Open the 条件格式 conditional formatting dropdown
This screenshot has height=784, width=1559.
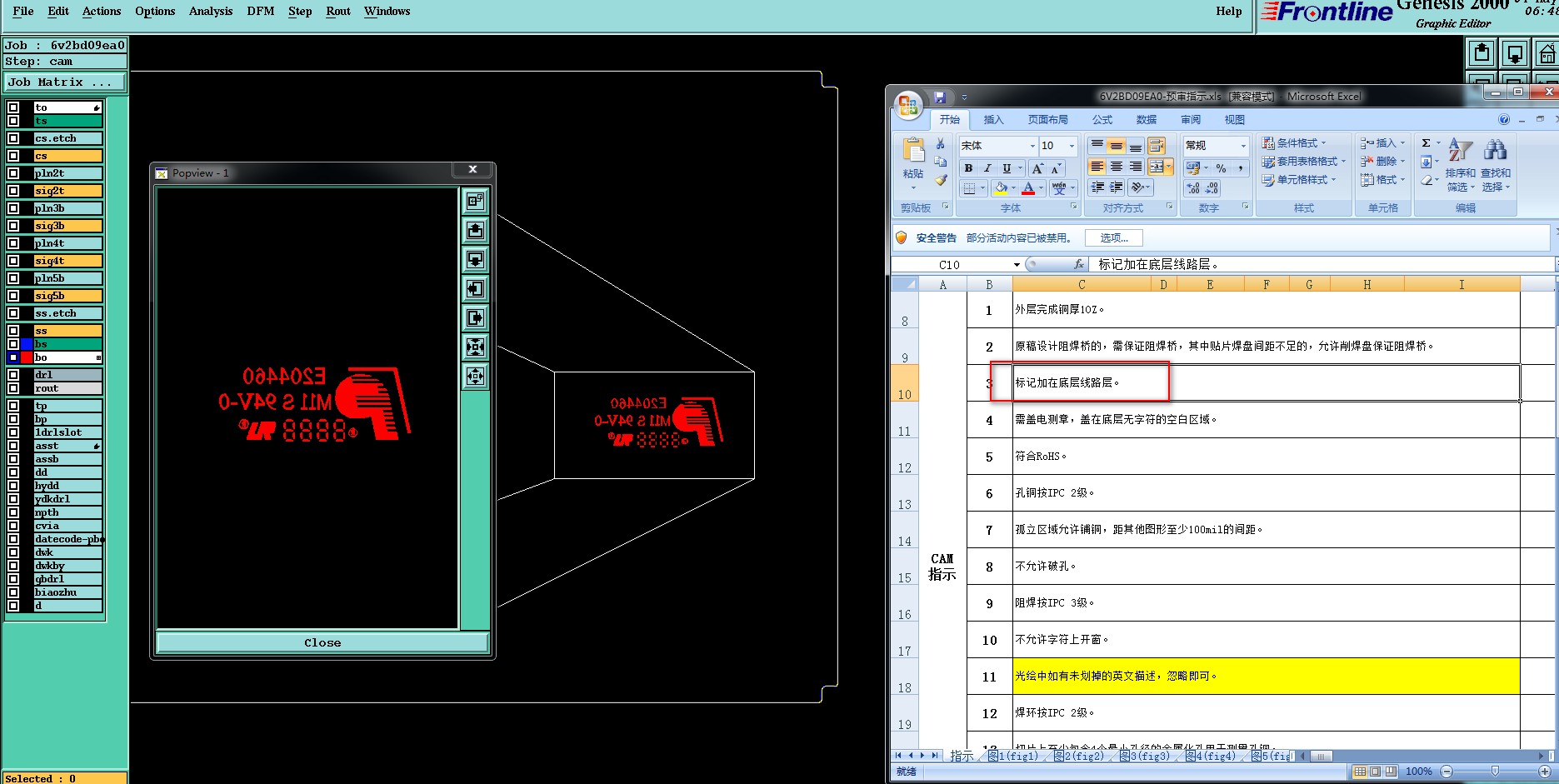(x=1293, y=143)
